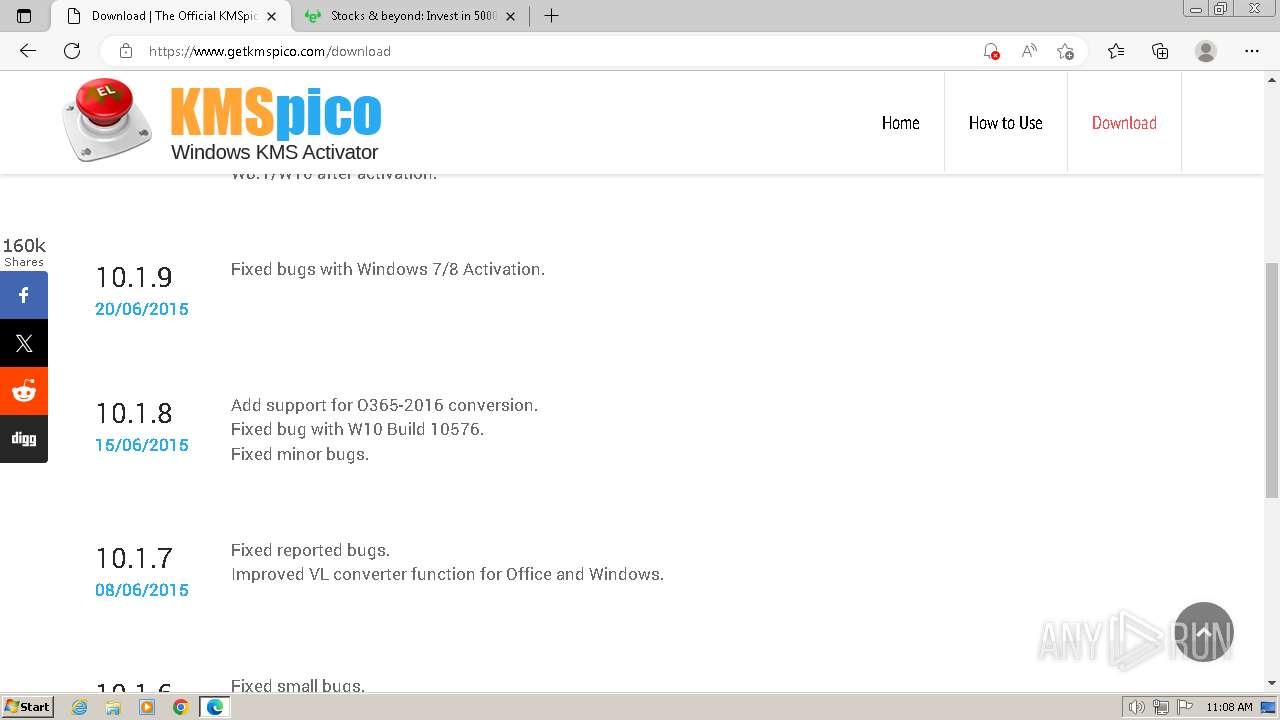
Task: Switch to the Download KMSpico tab
Action: click(170, 16)
